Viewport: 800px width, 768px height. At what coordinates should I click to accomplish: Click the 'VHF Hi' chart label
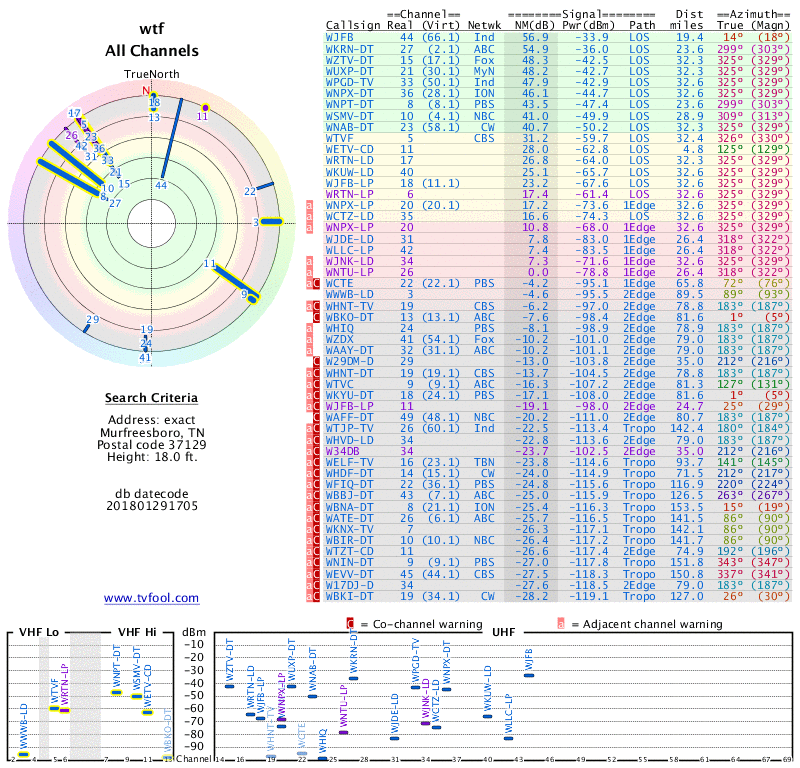point(137,632)
